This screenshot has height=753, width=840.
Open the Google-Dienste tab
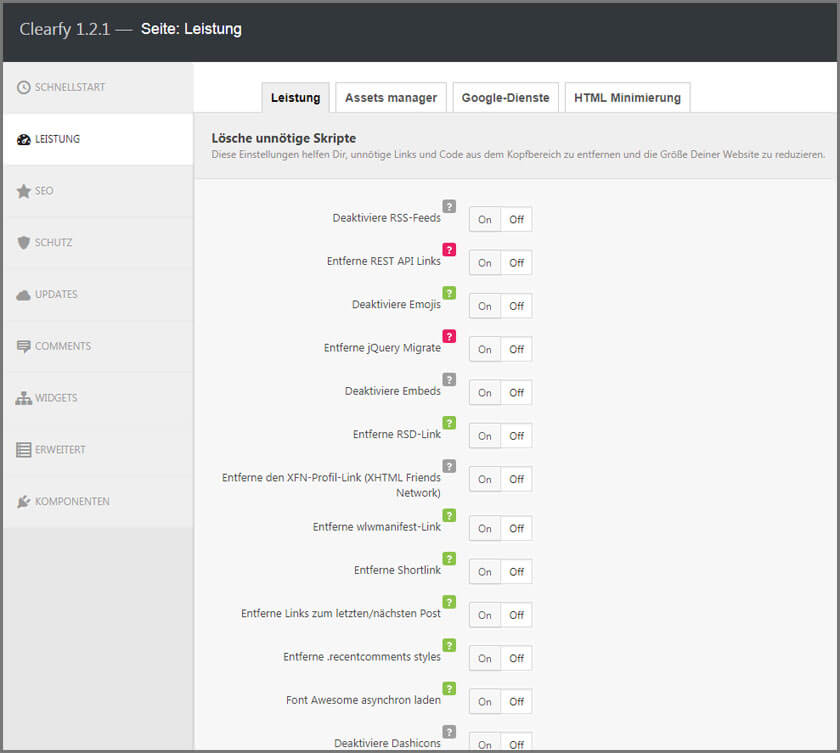click(505, 98)
